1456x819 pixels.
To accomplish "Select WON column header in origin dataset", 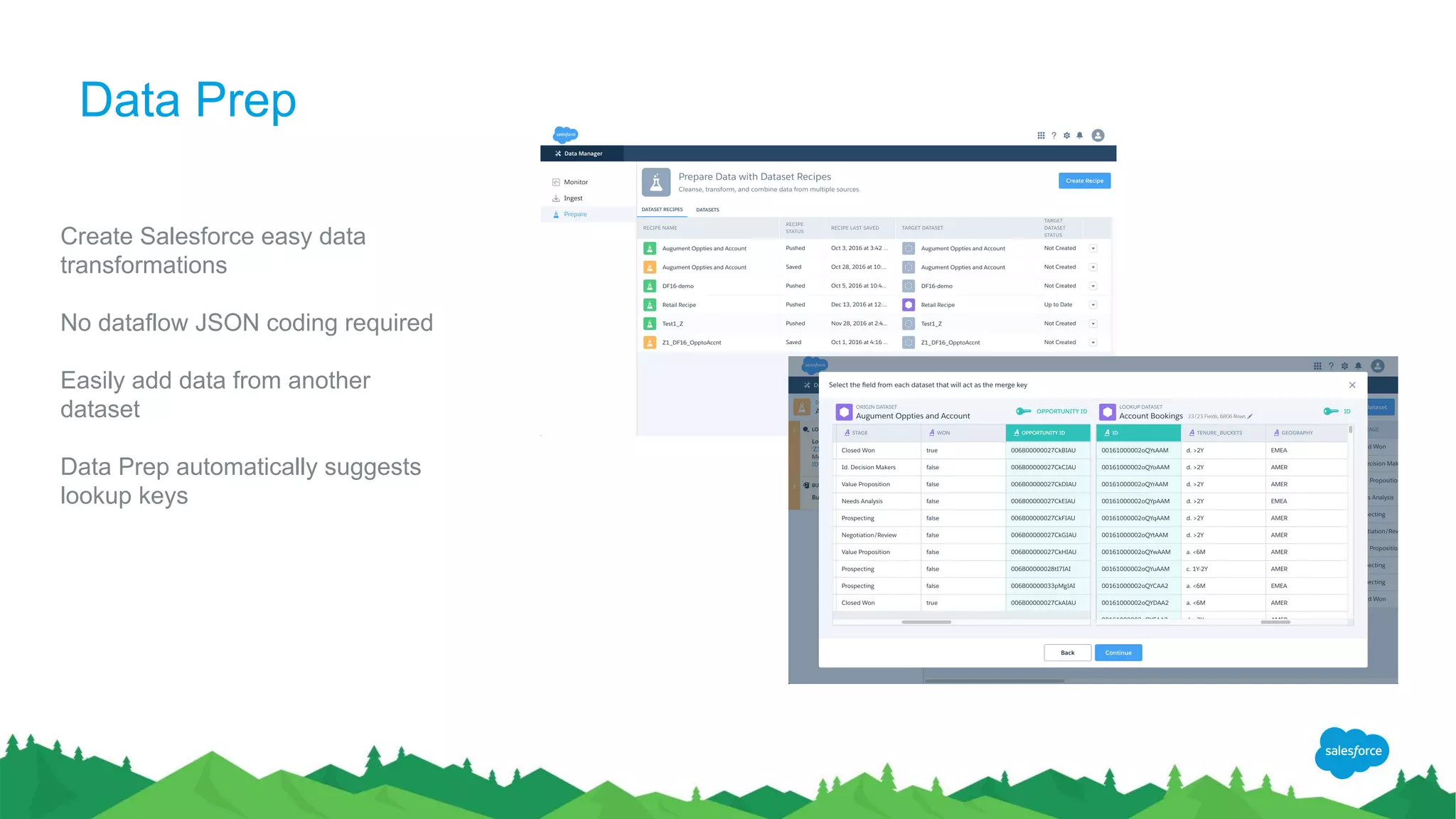I will pyautogui.click(x=963, y=432).
